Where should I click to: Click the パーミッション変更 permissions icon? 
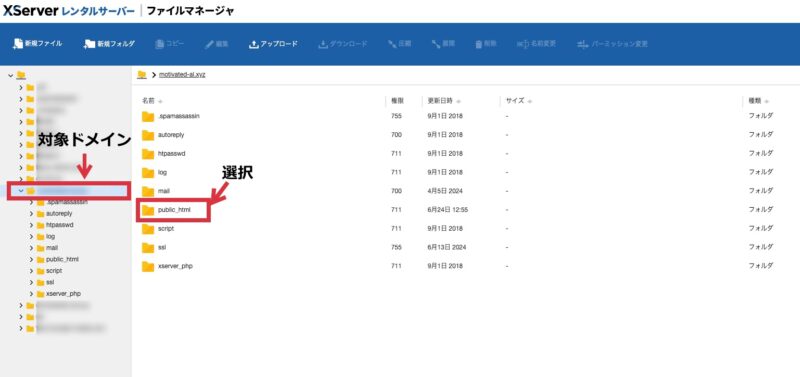(x=583, y=44)
